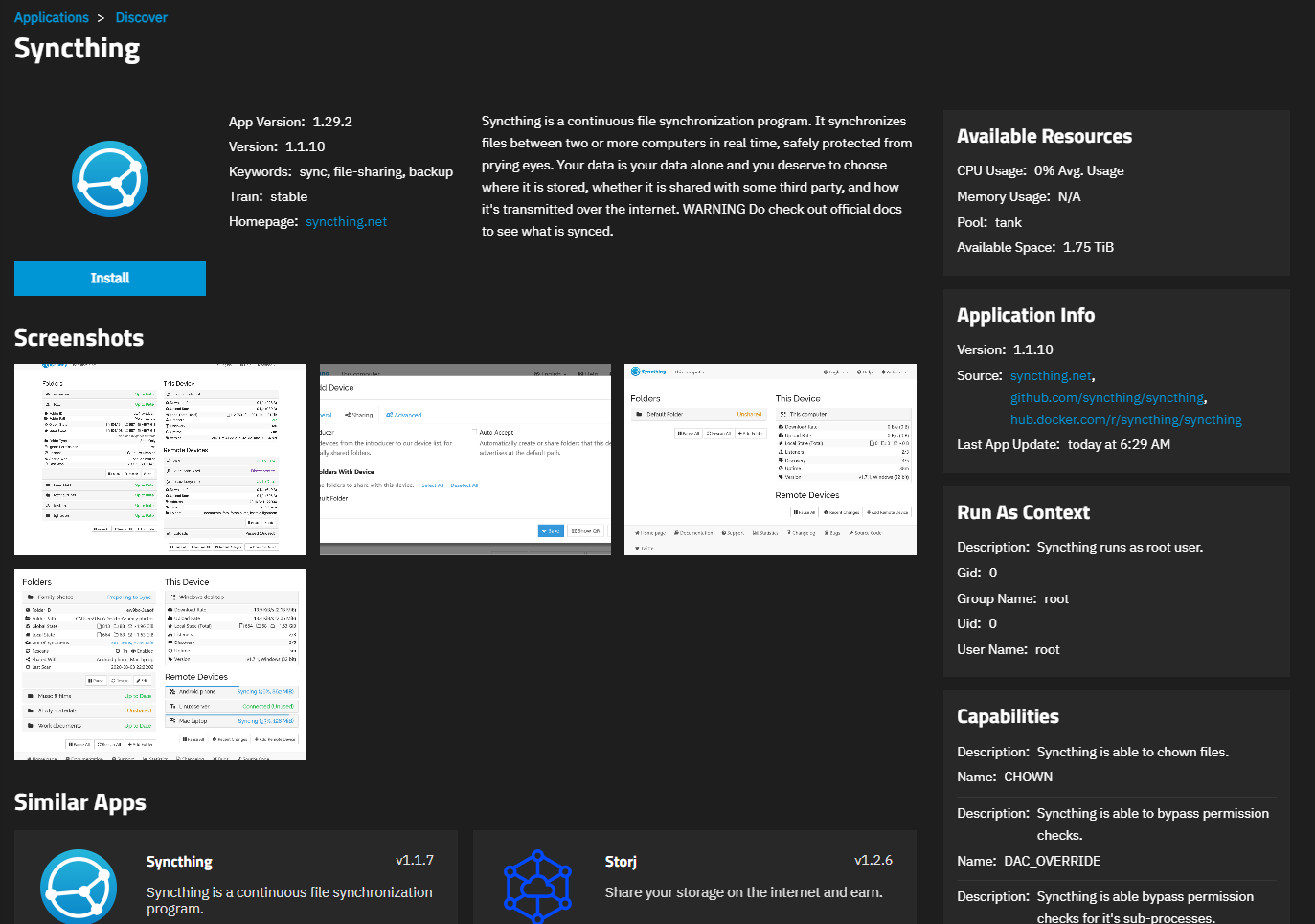
Task: Open the Syncthing v1.1.7 similar app card
Action: (236, 877)
